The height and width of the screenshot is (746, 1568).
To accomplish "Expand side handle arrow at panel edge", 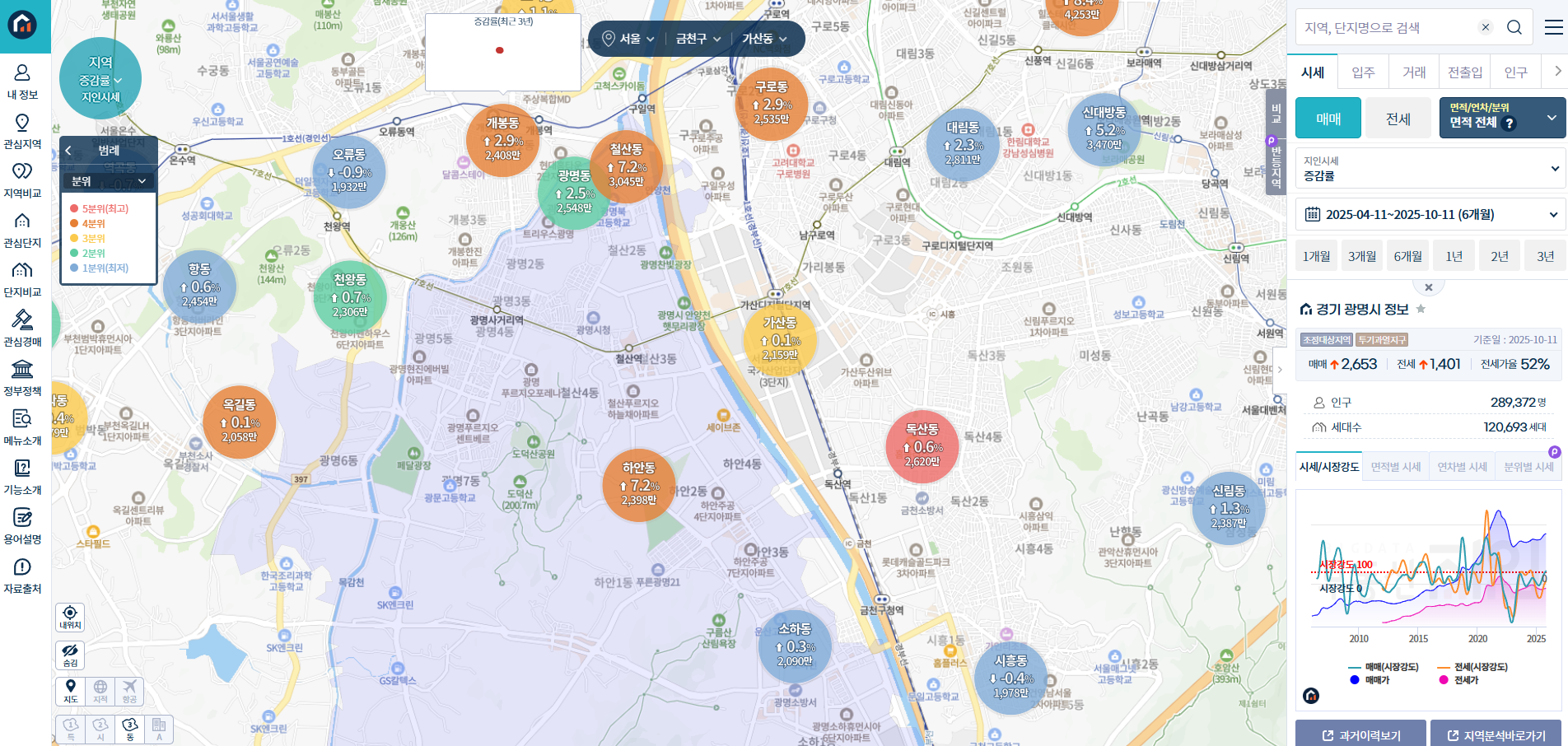I will coord(1280,370).
